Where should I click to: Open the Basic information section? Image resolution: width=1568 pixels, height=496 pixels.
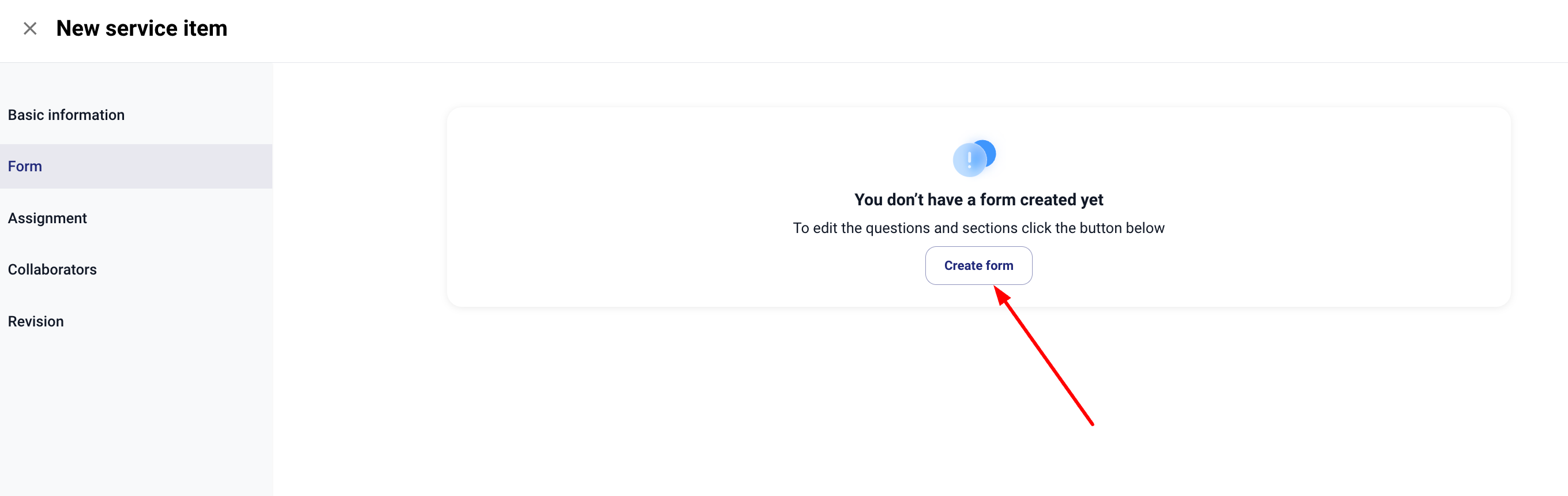pyautogui.click(x=66, y=115)
